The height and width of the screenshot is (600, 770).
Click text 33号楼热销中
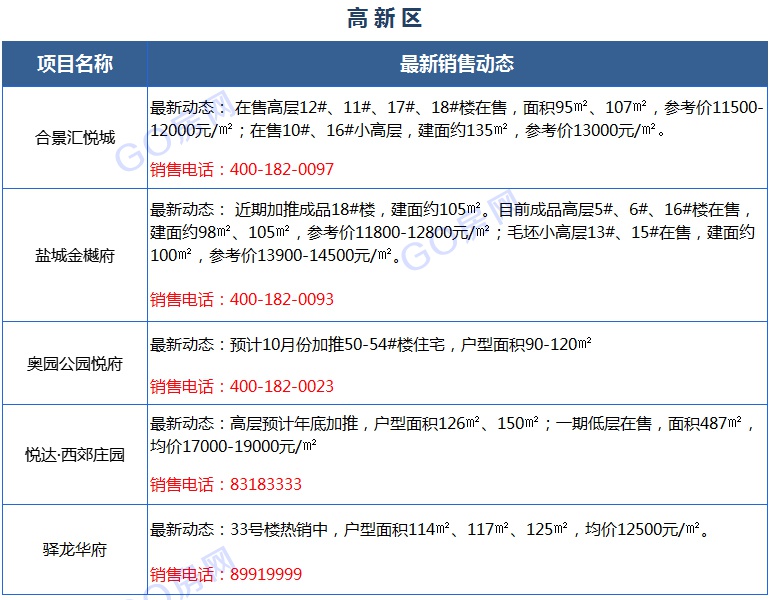[279, 529]
